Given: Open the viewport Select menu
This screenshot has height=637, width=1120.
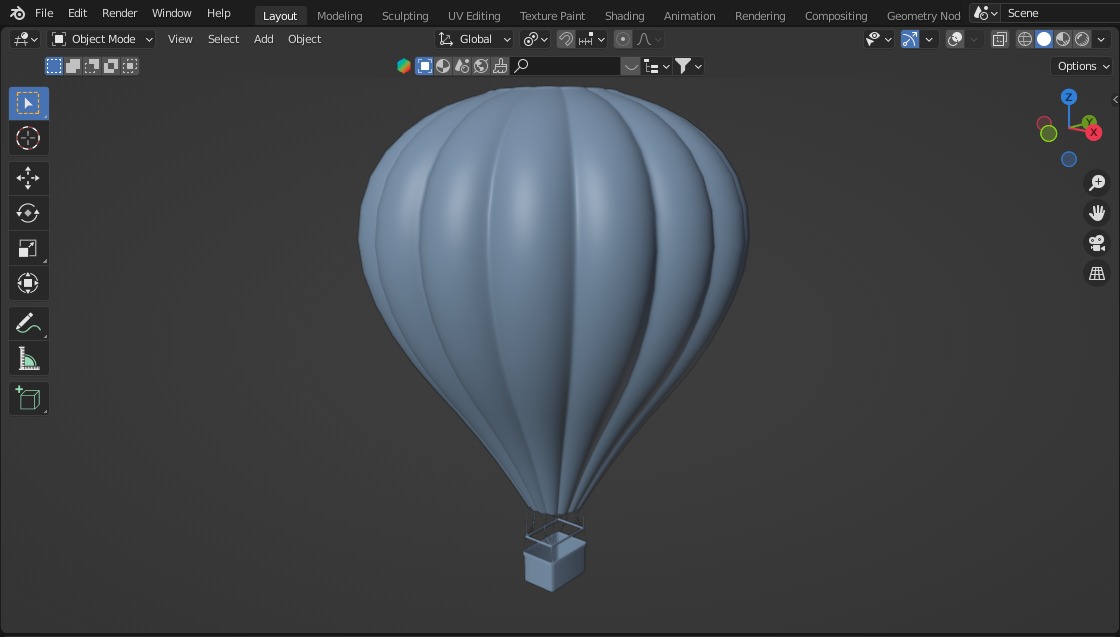Looking at the screenshot, I should pyautogui.click(x=224, y=39).
